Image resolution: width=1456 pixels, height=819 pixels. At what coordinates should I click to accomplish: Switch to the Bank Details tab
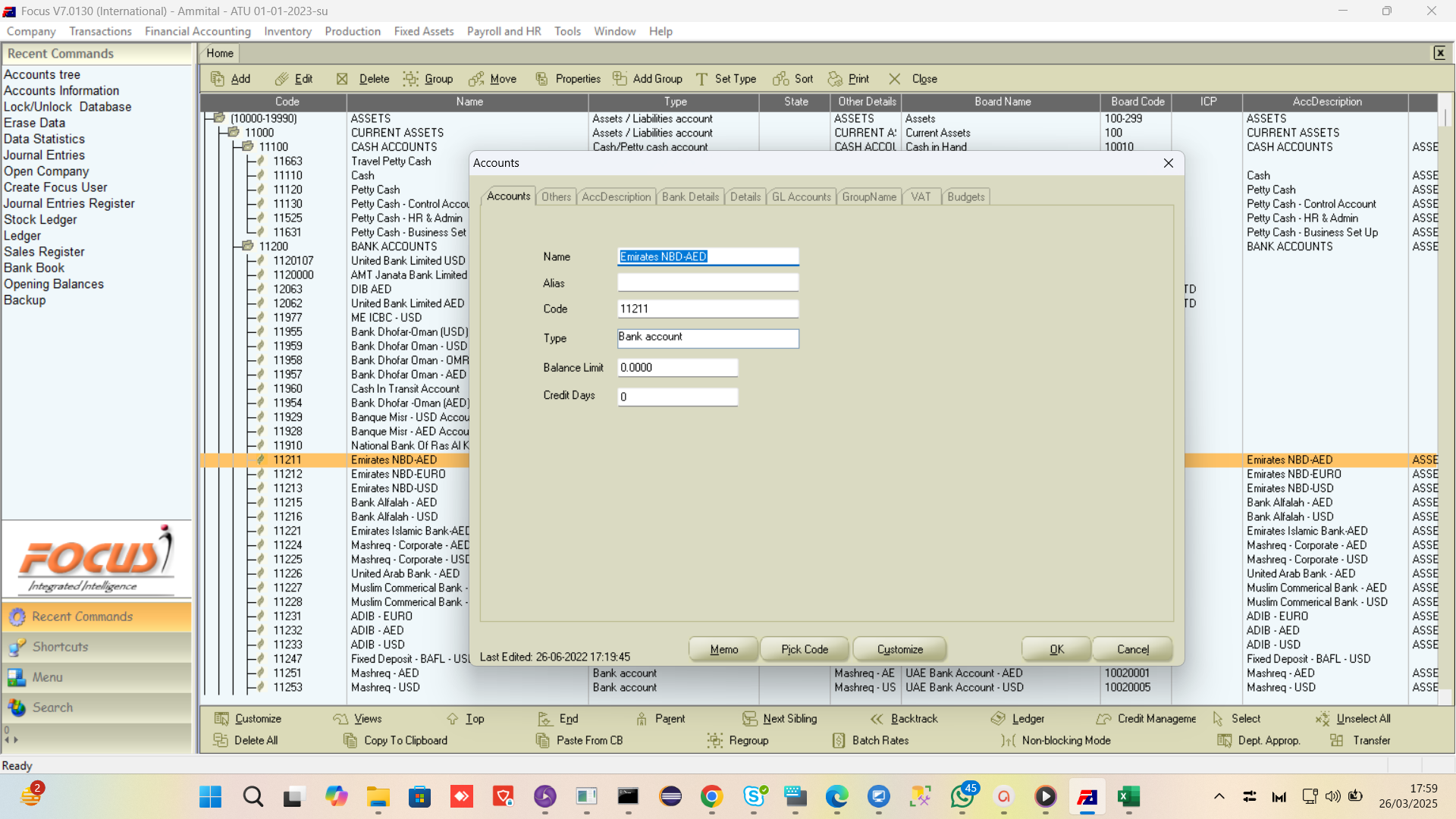(690, 197)
